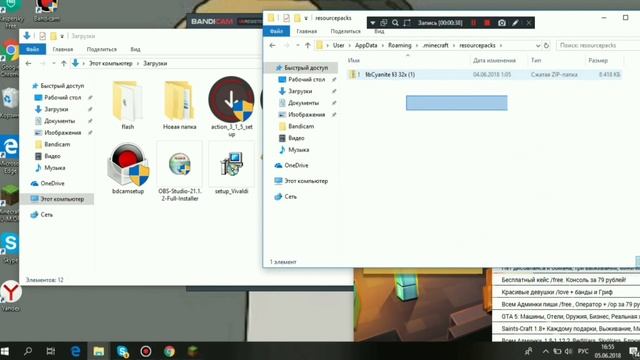Choose the Bandicam screen-area selection icon
The height and width of the screenshot is (360, 640).
[407, 23]
